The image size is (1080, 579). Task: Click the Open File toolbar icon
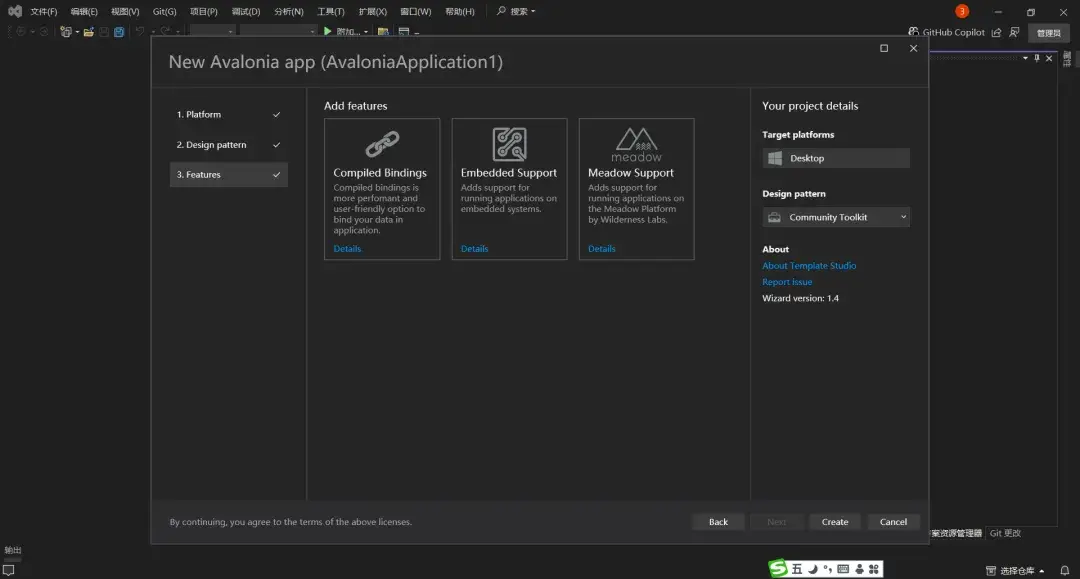tap(88, 32)
